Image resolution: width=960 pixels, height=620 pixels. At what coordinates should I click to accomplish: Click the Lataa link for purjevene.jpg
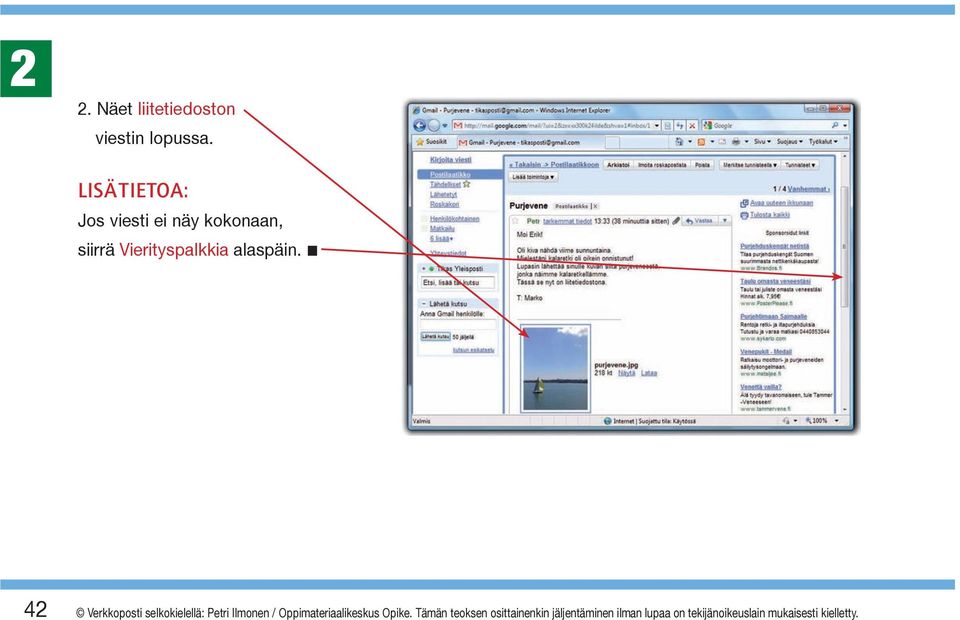click(649, 373)
